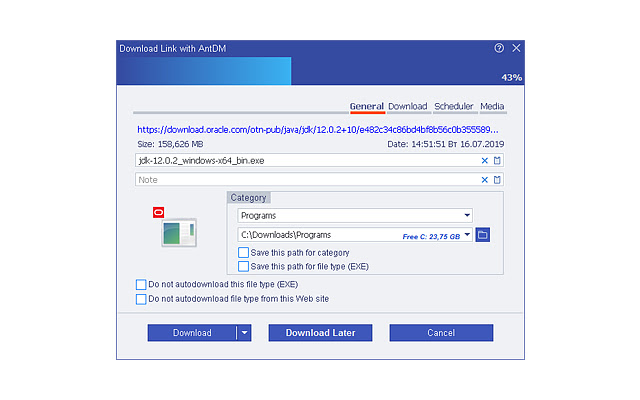Click the Download Later button

tap(320, 333)
